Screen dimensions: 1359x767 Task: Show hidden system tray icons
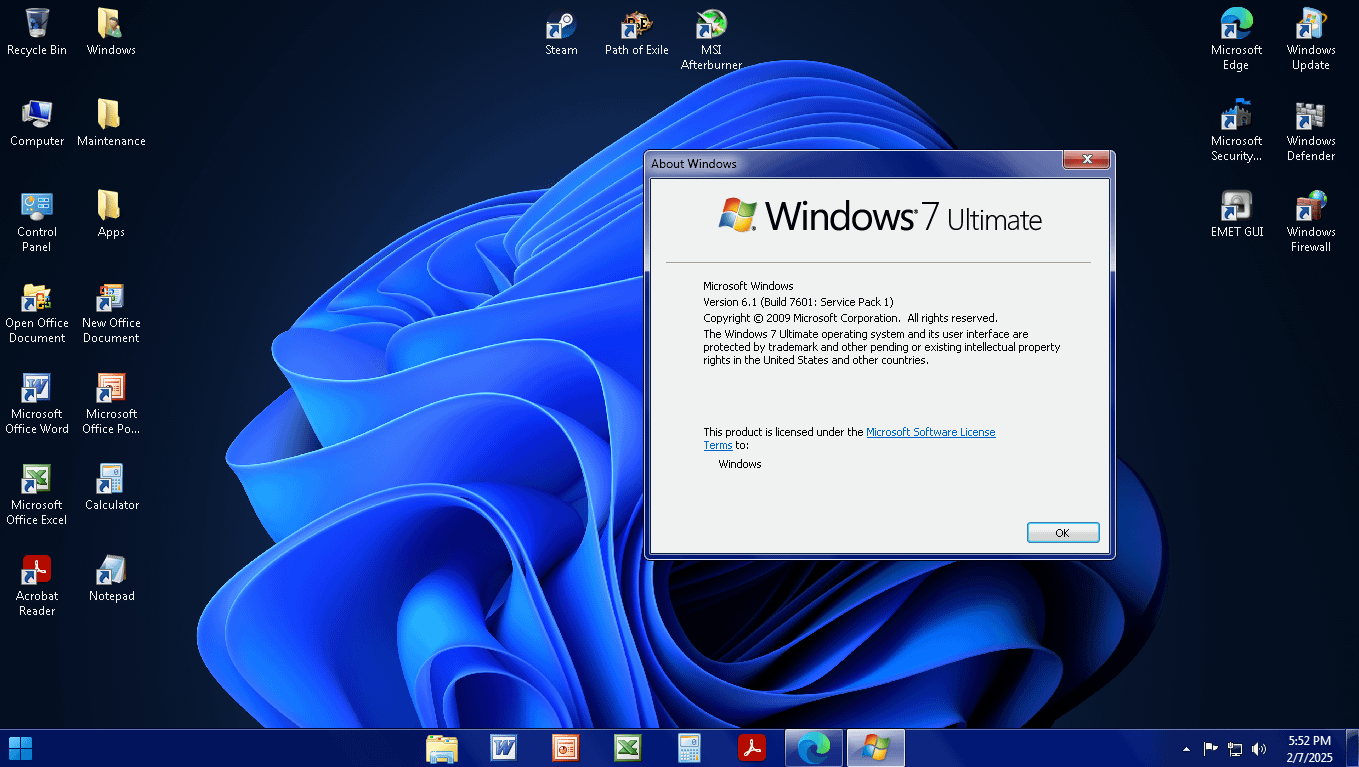1186,748
